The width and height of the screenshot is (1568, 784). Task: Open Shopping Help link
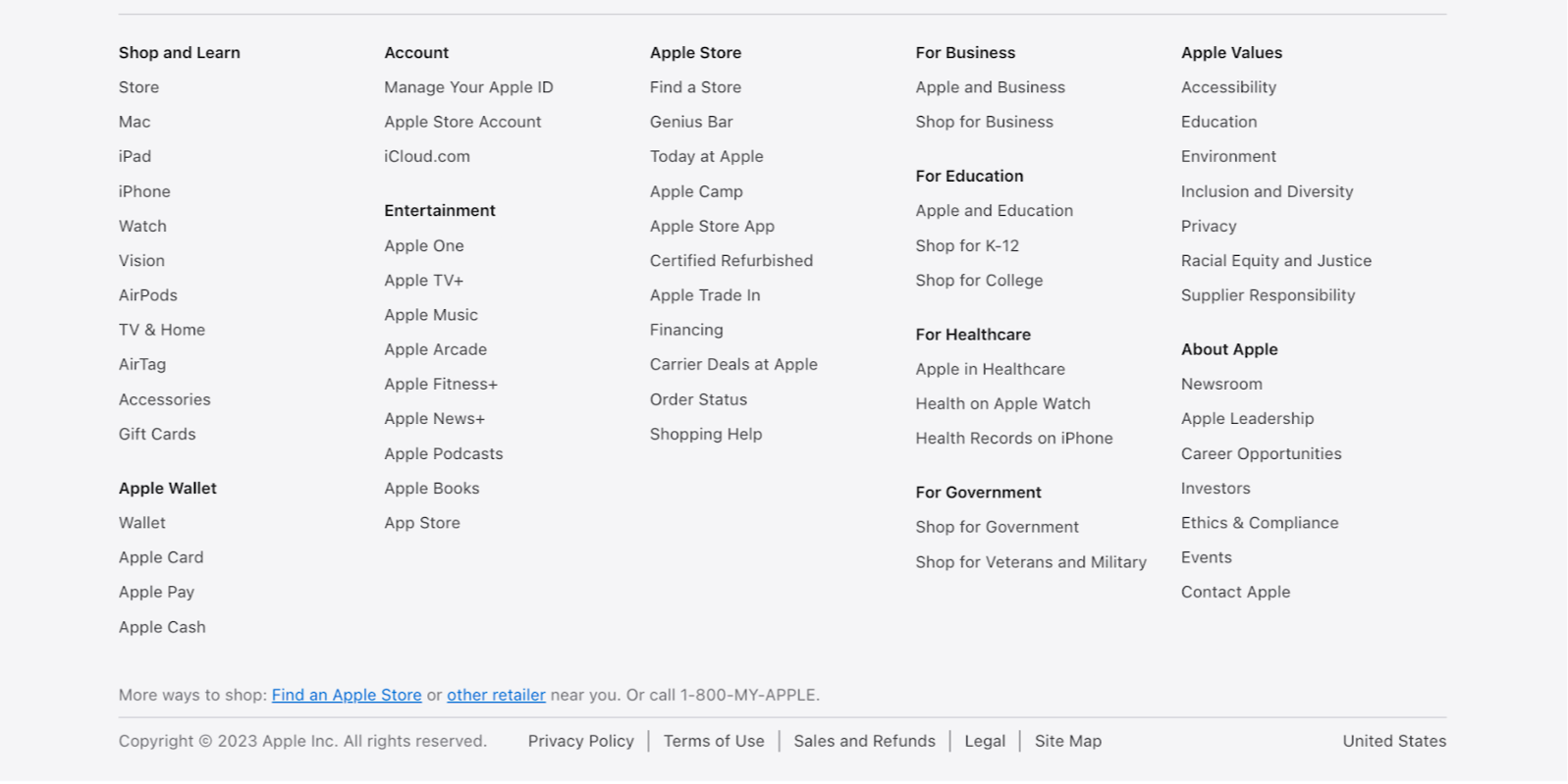(x=706, y=434)
